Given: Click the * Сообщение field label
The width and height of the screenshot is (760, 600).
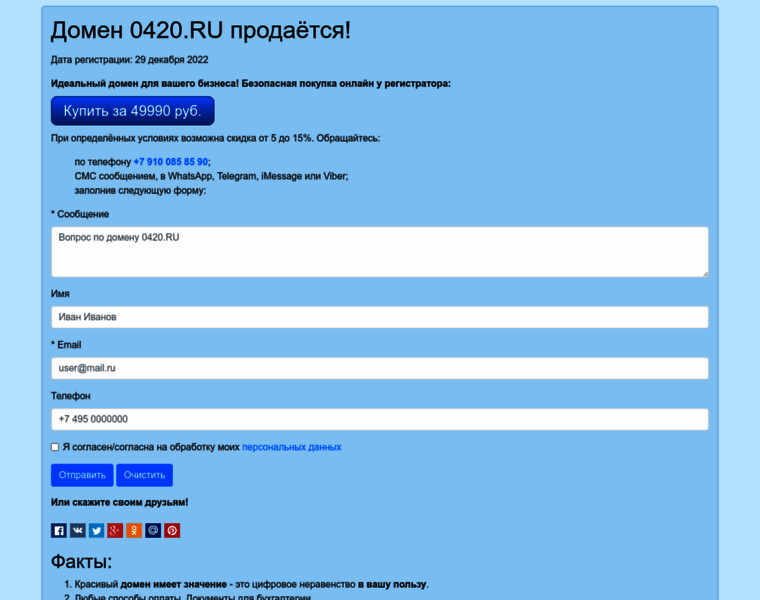Looking at the screenshot, I should click(x=80, y=214).
